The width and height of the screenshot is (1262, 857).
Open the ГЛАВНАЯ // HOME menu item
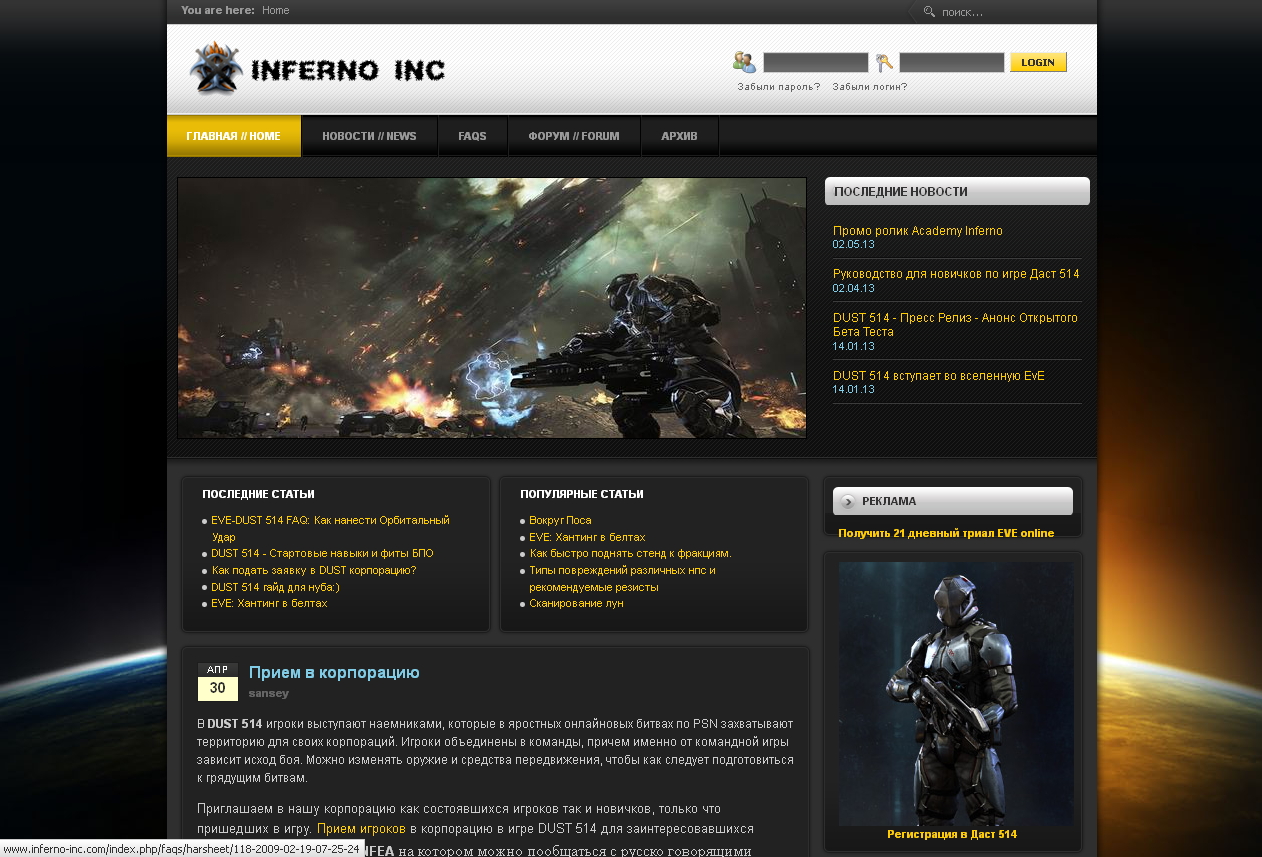(x=234, y=136)
